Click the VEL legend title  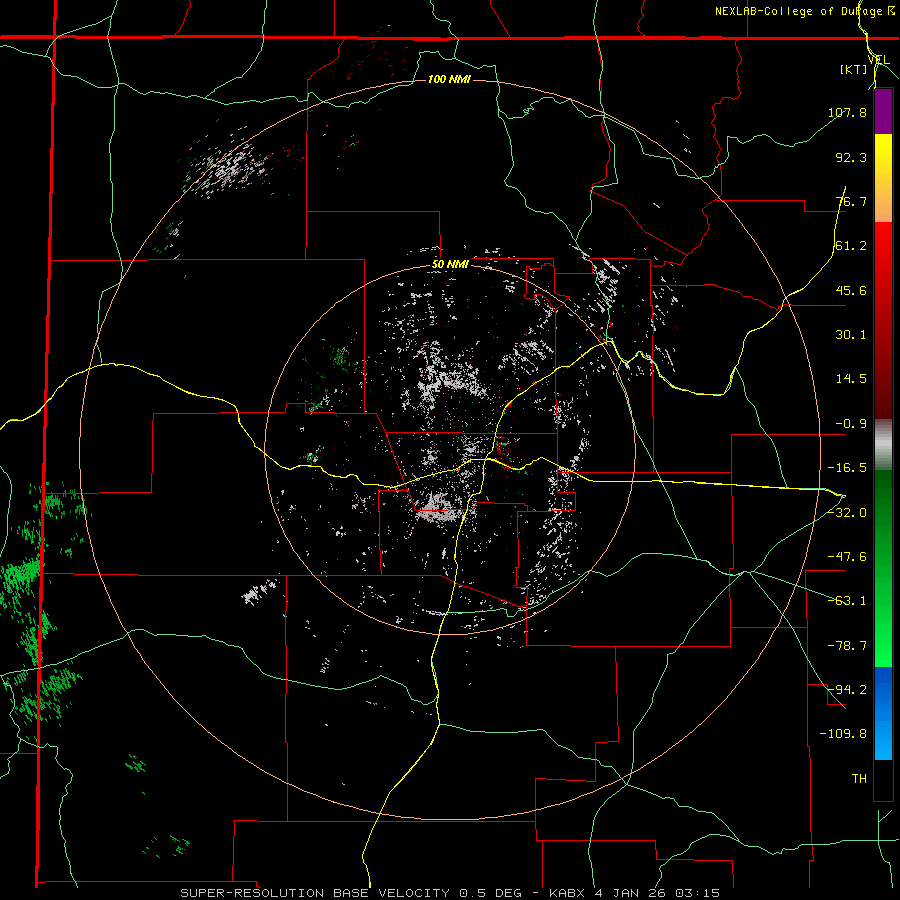coord(878,59)
